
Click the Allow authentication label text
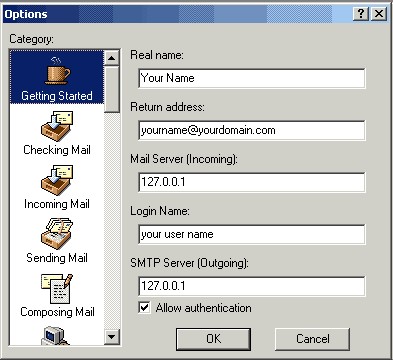click(x=204, y=308)
